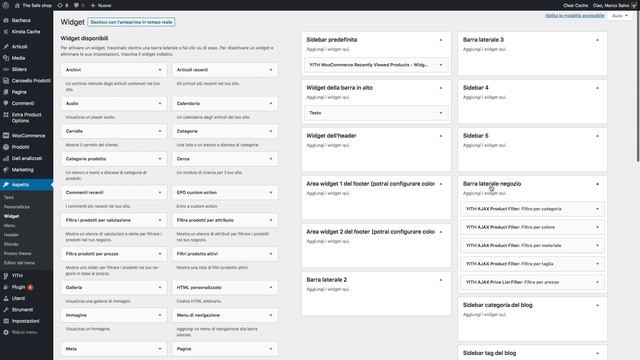
Task: Click WooCommerce icon in sidebar
Action: pos(6,136)
